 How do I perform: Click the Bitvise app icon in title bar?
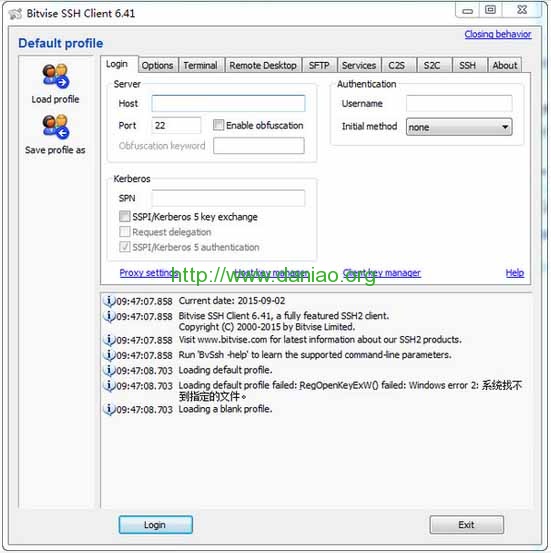pos(16,14)
